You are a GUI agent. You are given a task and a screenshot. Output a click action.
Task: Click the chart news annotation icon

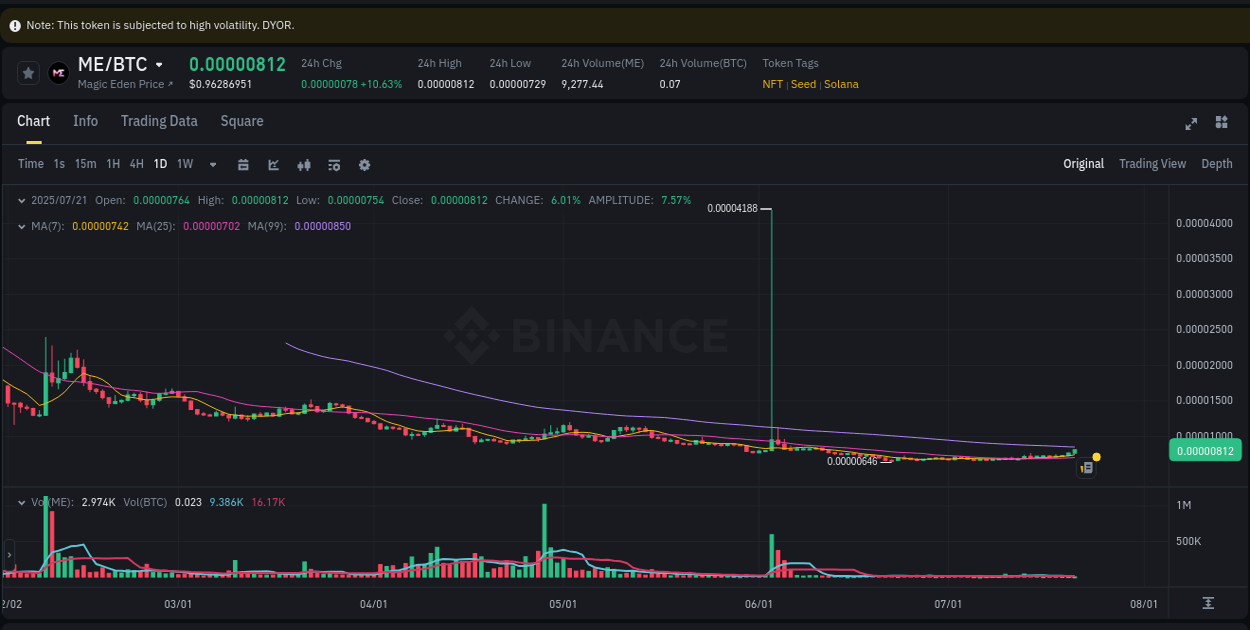pos(1086,467)
